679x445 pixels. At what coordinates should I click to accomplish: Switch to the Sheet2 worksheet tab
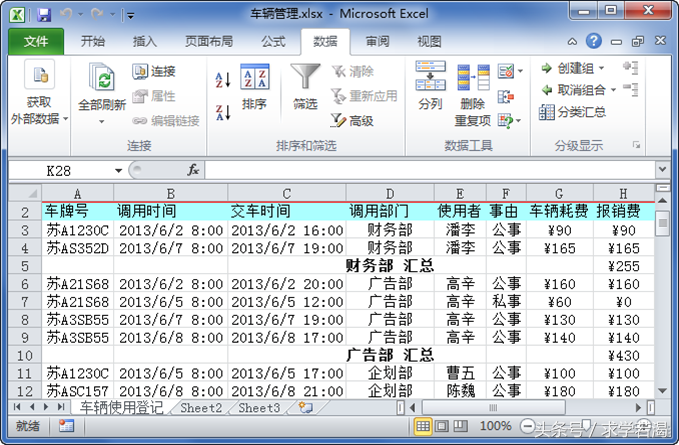pos(201,408)
